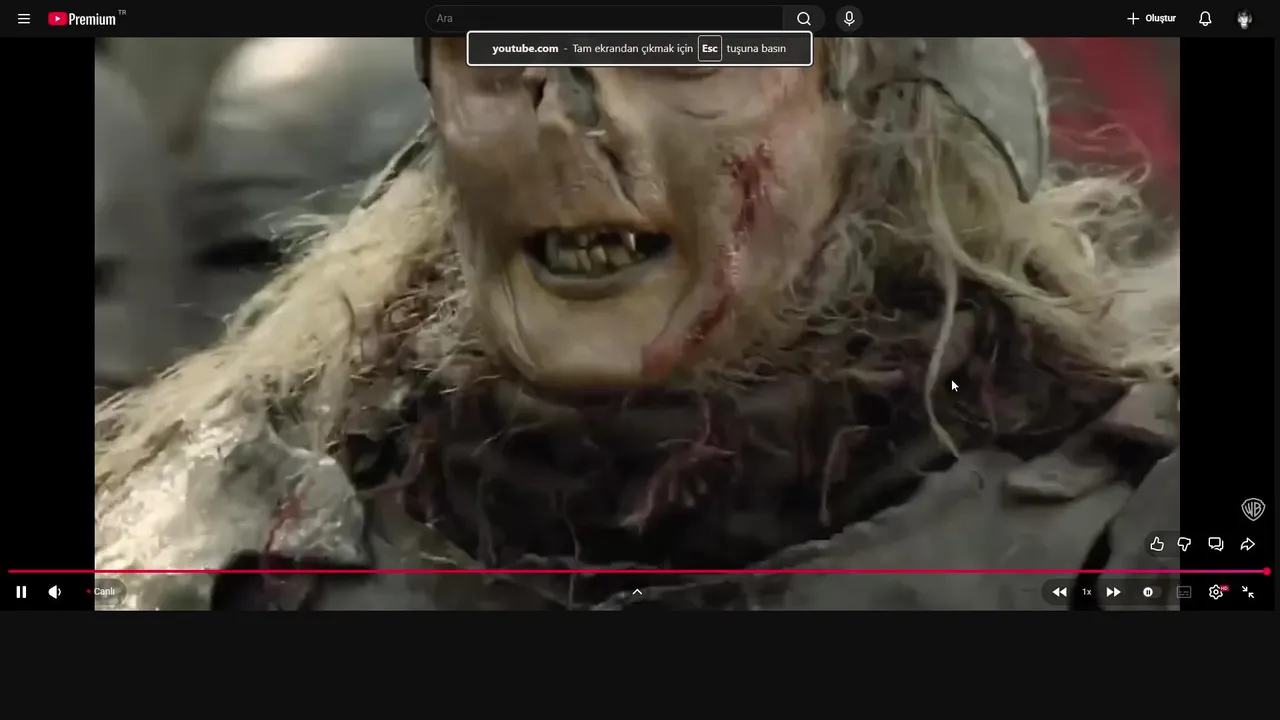The height and width of the screenshot is (720, 1280).
Task: Fast-forward with the double-right arrows
Action: click(1113, 592)
